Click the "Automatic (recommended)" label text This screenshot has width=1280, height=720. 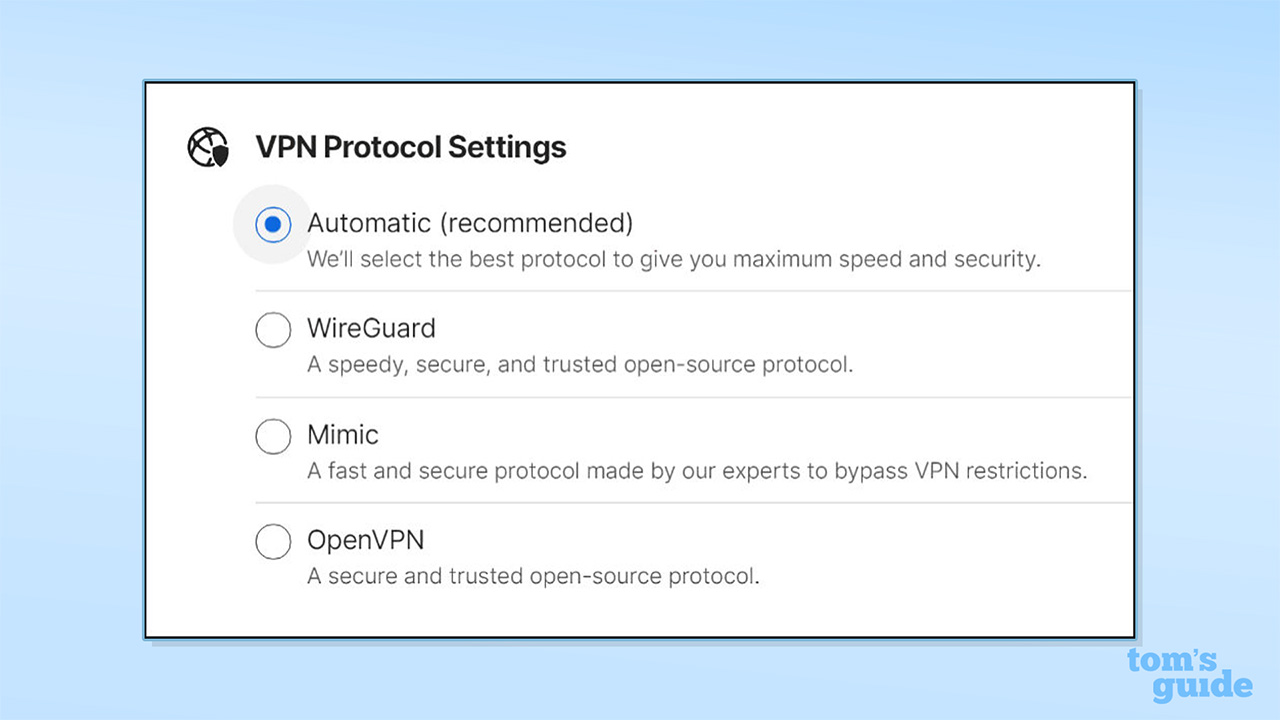pyautogui.click(x=470, y=222)
